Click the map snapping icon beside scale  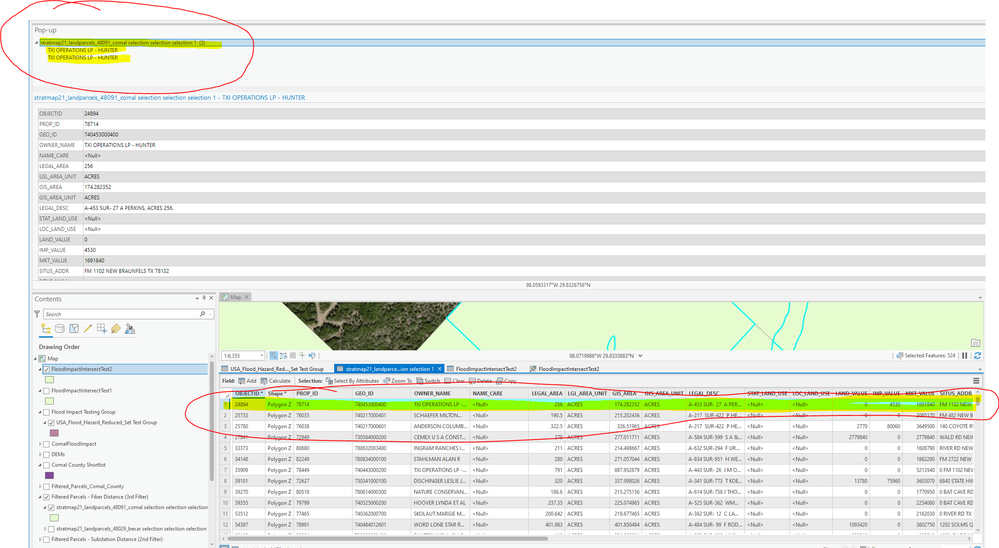pyautogui.click(x=273, y=356)
